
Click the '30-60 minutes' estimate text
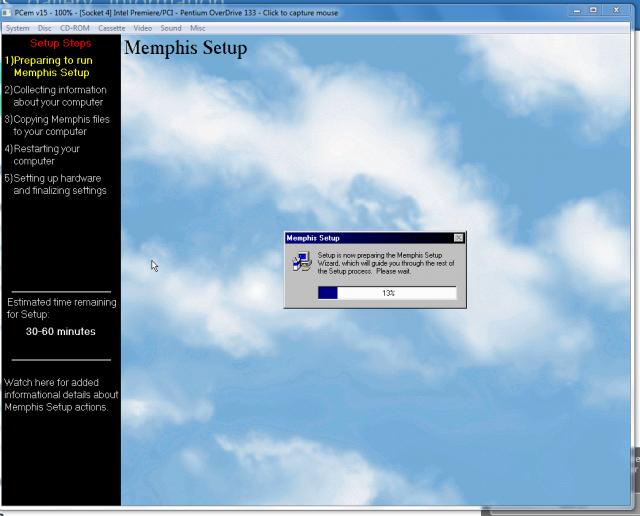(60, 331)
